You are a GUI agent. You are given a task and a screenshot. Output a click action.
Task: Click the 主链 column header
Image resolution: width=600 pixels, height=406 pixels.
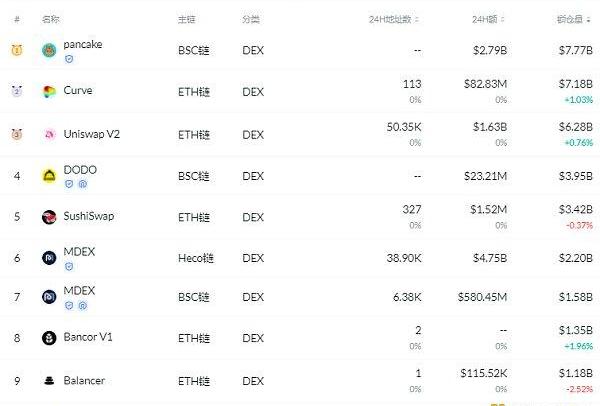coord(186,19)
